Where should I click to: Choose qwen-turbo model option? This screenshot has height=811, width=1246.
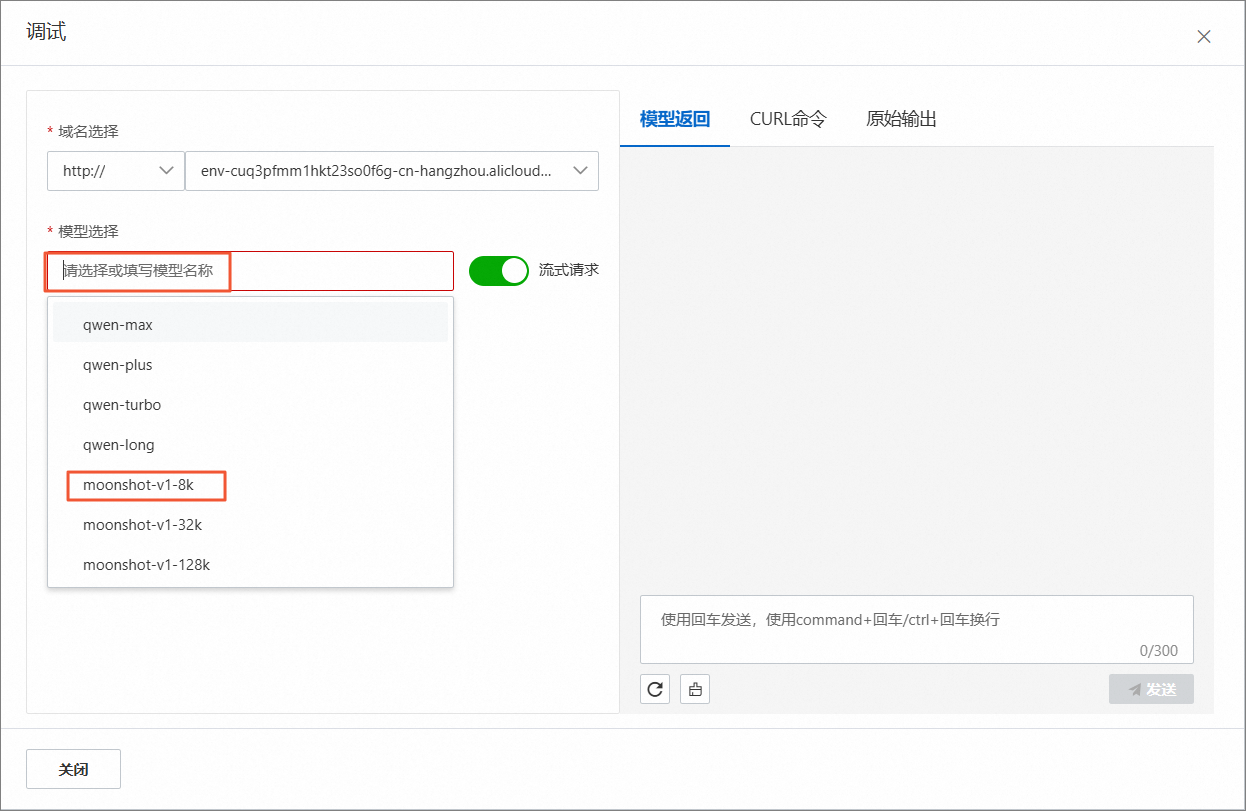(250, 405)
